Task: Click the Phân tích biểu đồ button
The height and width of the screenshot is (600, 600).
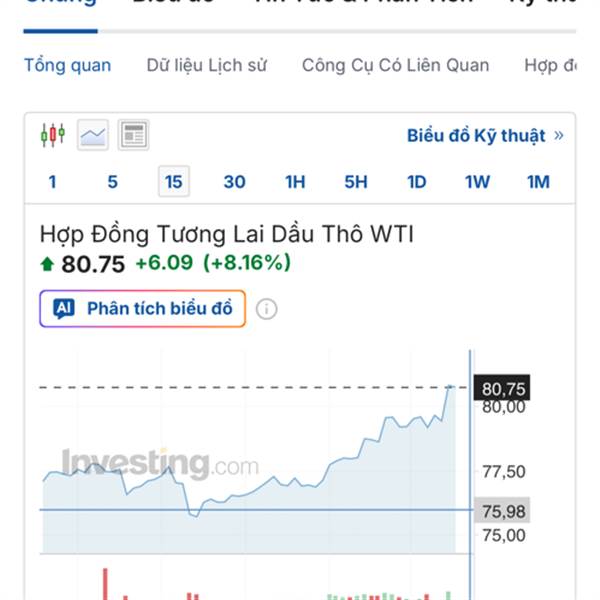Action: point(142,309)
